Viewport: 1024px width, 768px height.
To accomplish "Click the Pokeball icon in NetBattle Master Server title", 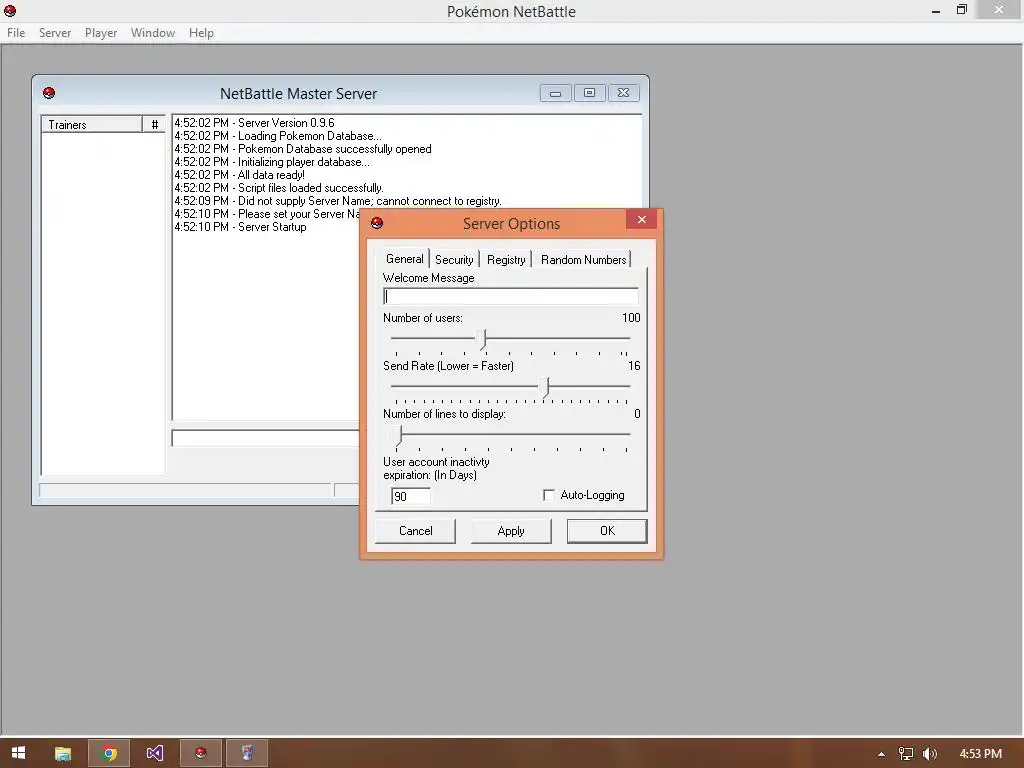I will [x=49, y=93].
